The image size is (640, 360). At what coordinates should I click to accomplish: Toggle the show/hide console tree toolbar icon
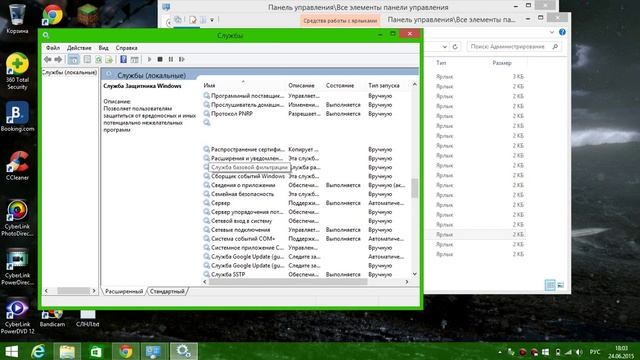(x=73, y=60)
